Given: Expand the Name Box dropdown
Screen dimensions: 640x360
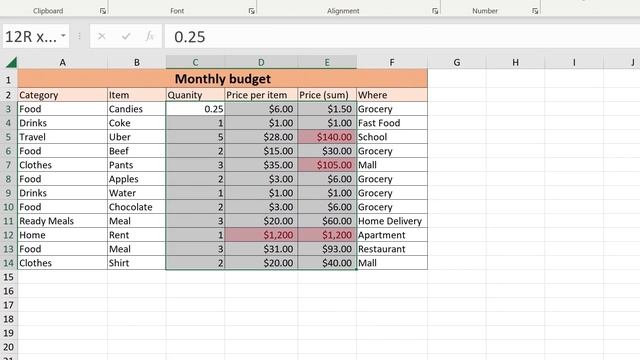Looking at the screenshot, I should click(x=63, y=36).
